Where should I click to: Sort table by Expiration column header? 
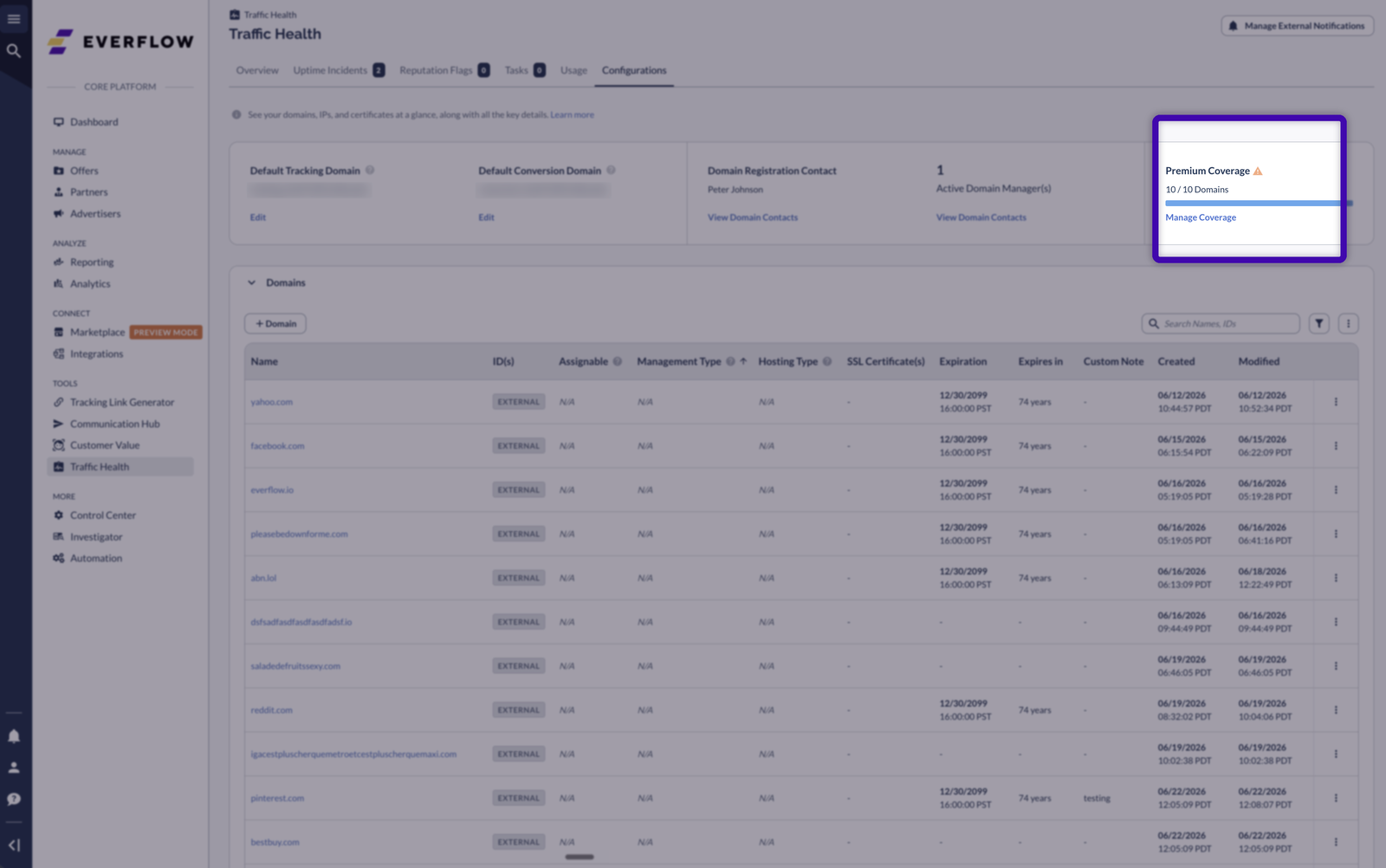[962, 362]
